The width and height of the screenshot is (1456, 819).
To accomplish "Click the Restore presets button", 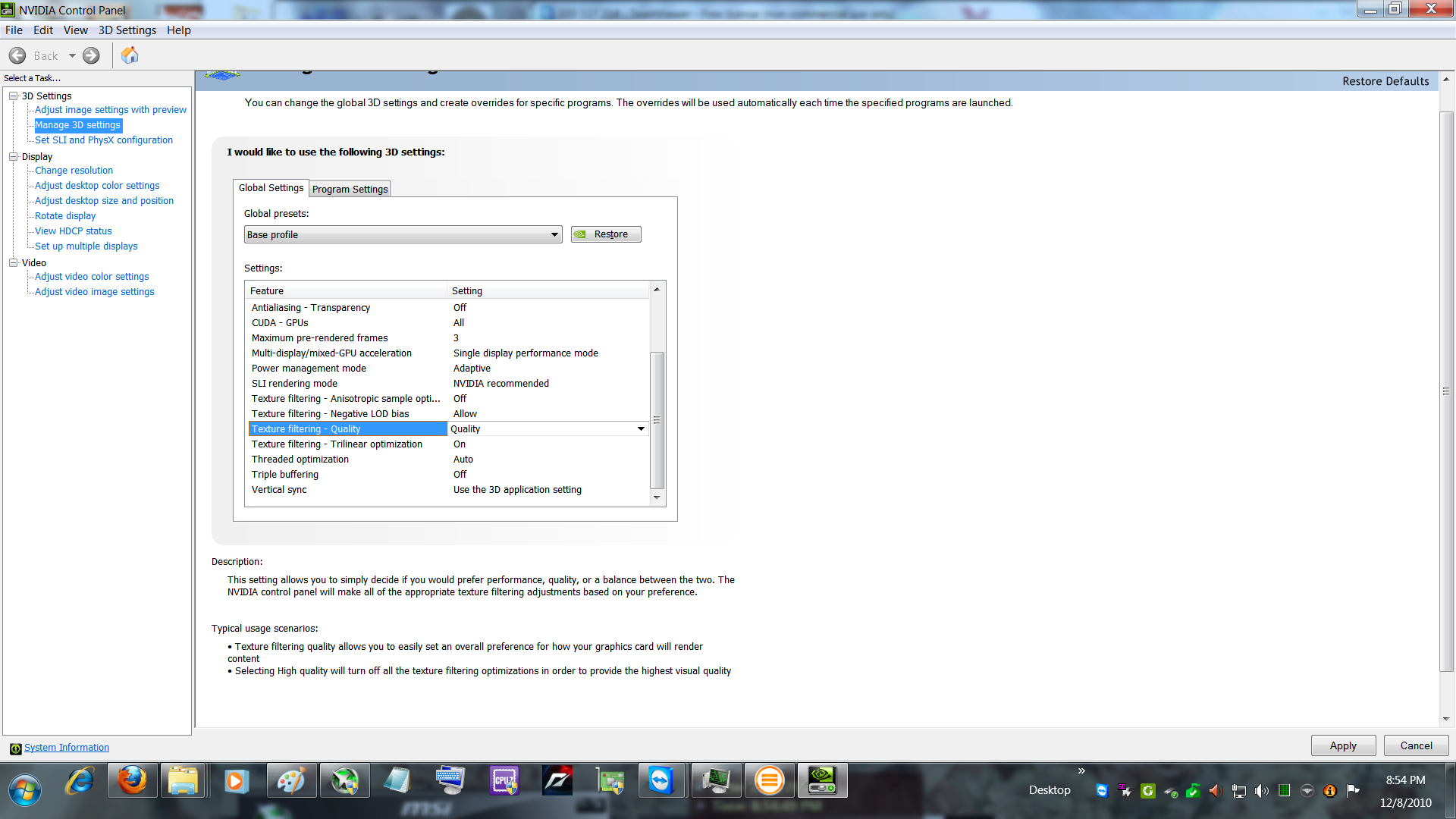I will 606,234.
